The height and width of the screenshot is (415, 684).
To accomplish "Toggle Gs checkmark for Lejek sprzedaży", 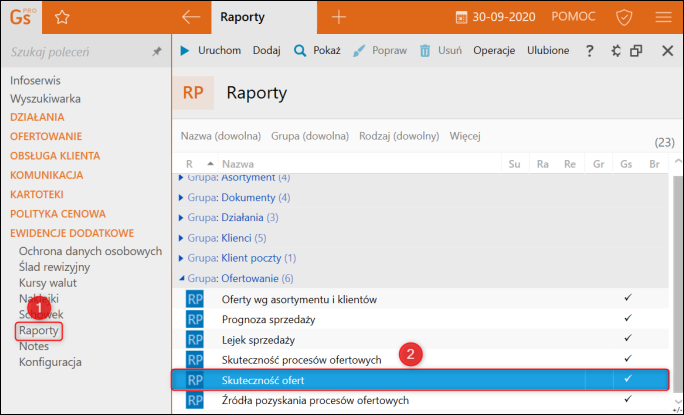I will [627, 338].
